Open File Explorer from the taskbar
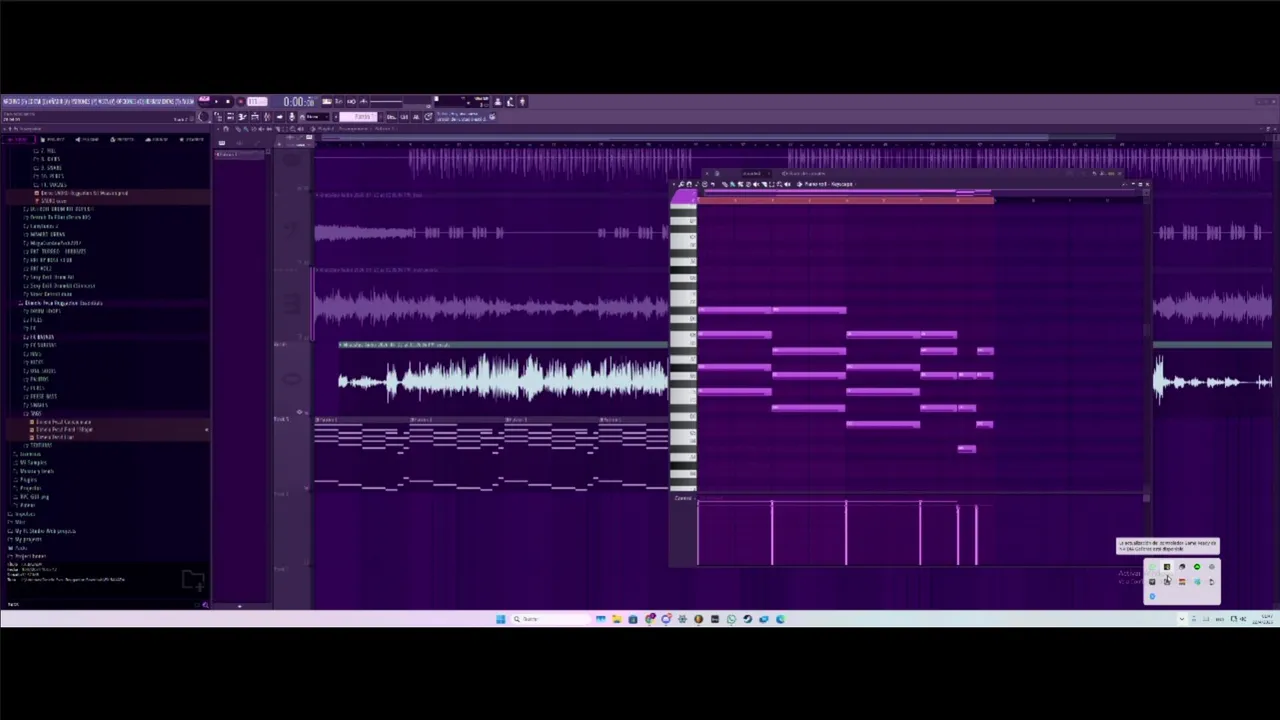 tap(617, 619)
